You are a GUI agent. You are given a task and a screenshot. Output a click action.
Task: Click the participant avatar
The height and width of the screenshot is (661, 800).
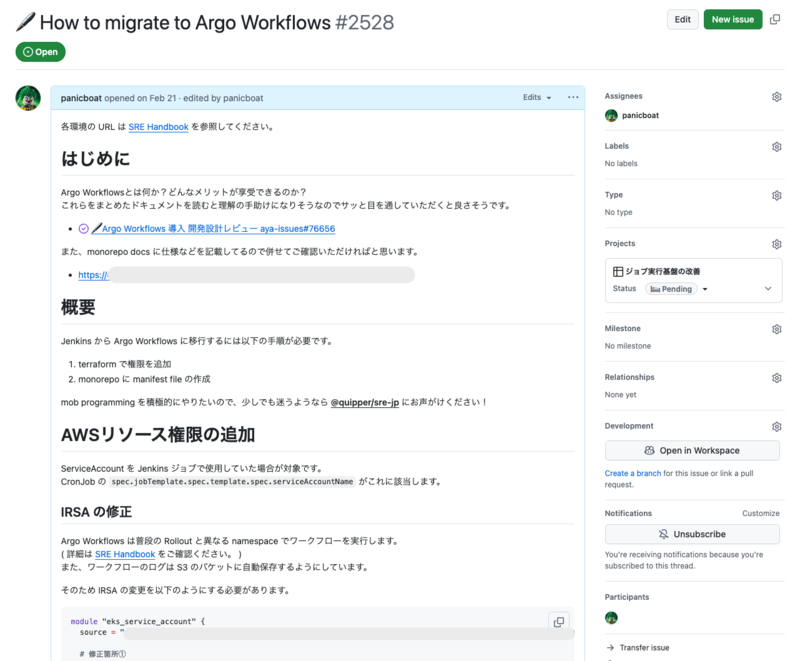coord(611,618)
